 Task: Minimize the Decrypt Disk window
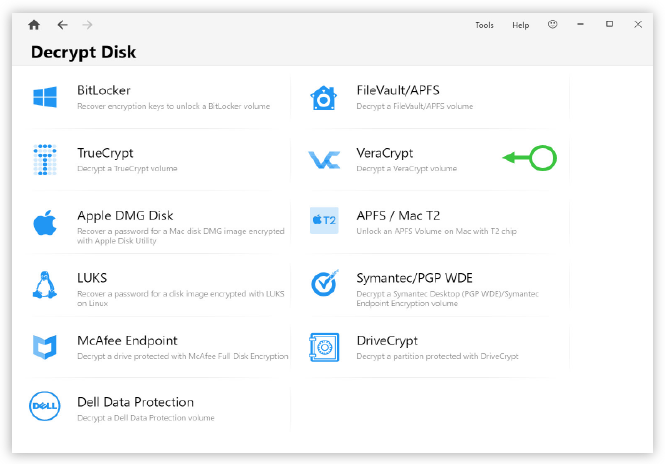click(x=581, y=25)
